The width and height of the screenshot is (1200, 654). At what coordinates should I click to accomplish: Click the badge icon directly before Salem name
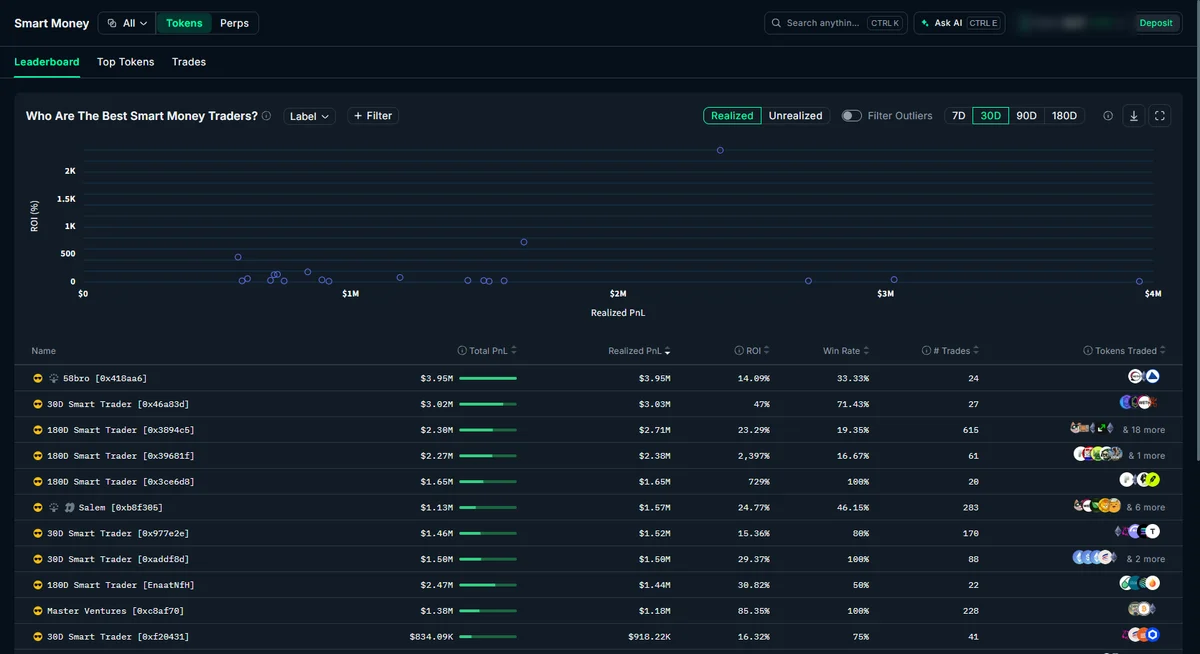click(69, 508)
